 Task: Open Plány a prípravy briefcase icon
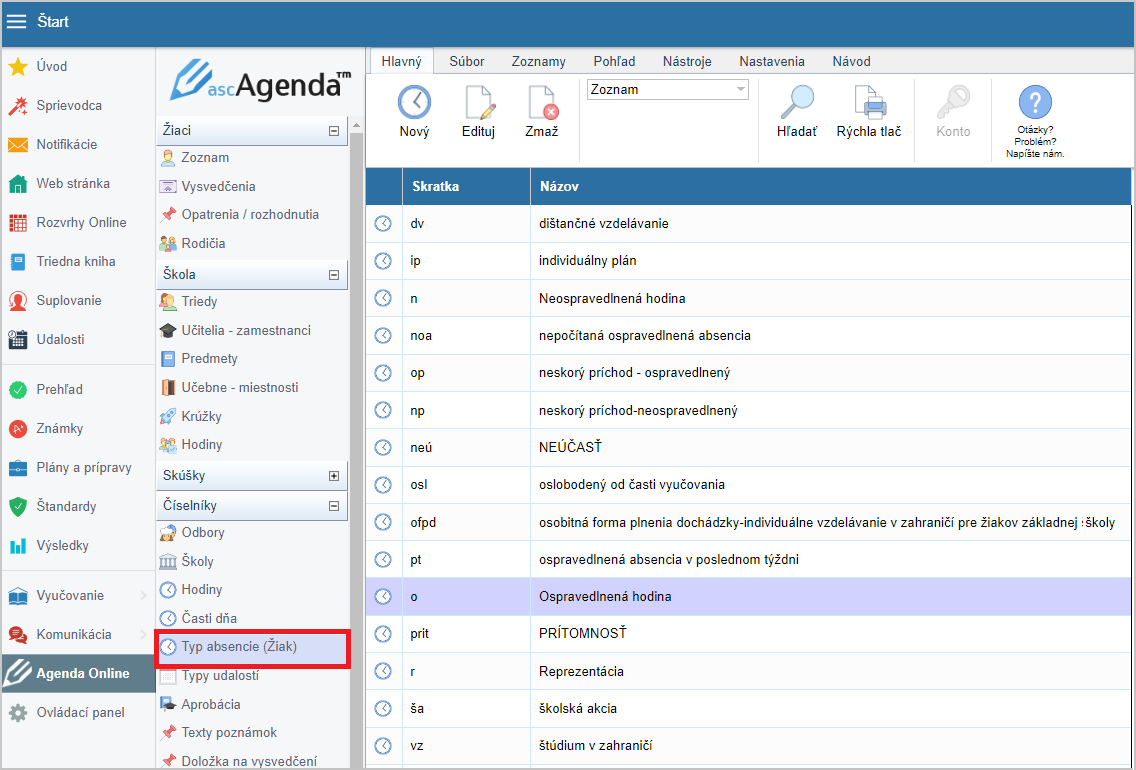(18, 468)
